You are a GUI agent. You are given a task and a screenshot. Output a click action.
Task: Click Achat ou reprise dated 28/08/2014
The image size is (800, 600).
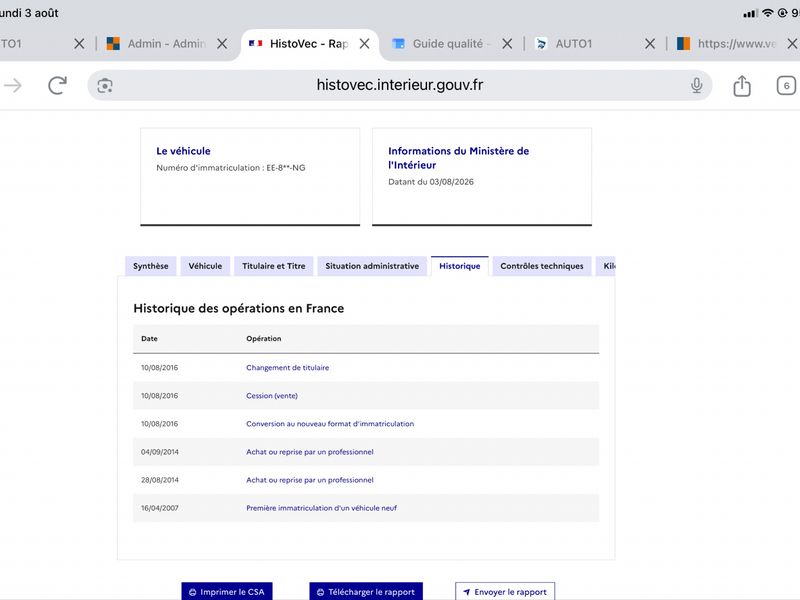[x=310, y=480]
